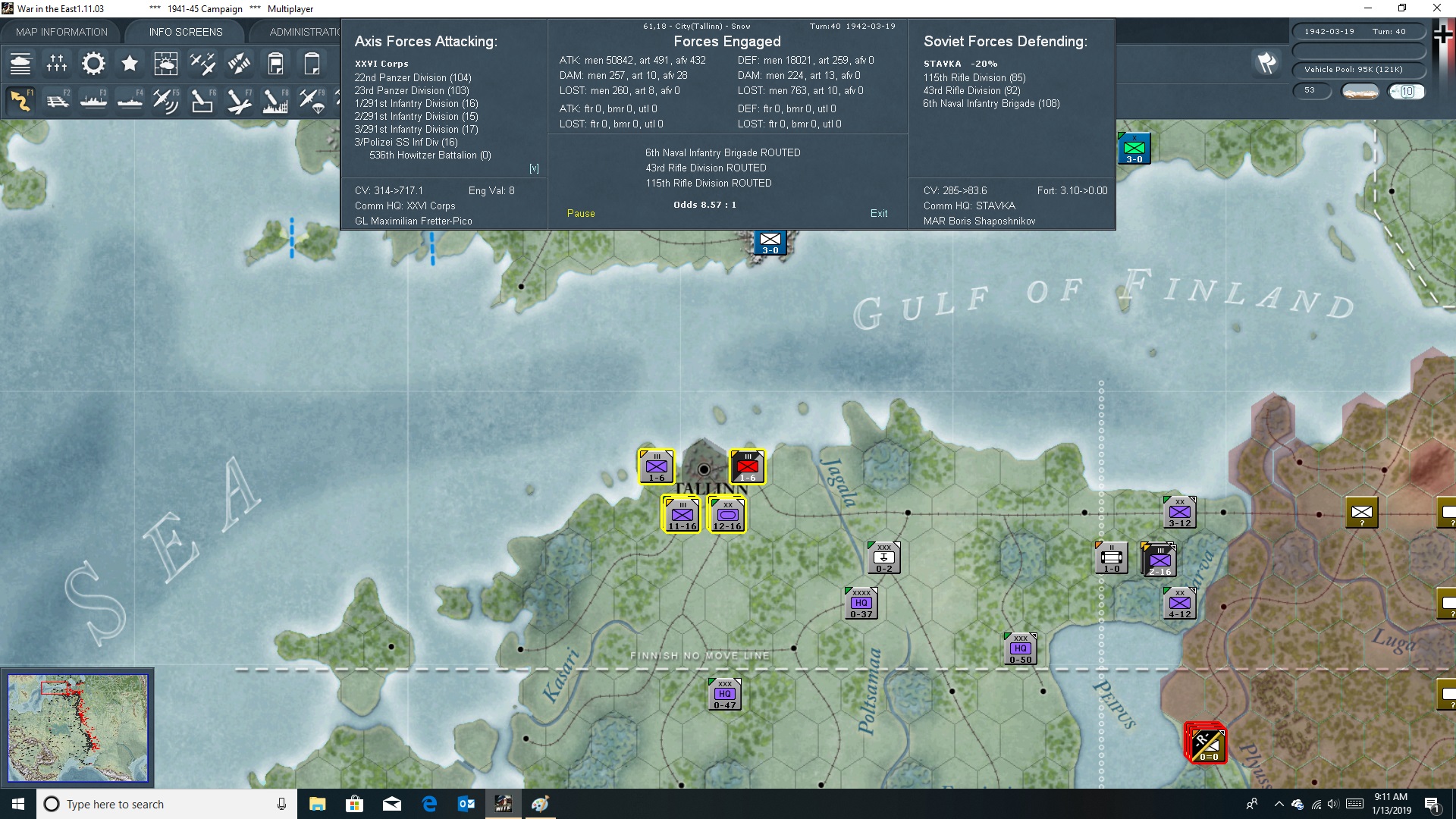Switch to the INFO SCREENS tab
The width and height of the screenshot is (1456, 819).
(x=186, y=32)
